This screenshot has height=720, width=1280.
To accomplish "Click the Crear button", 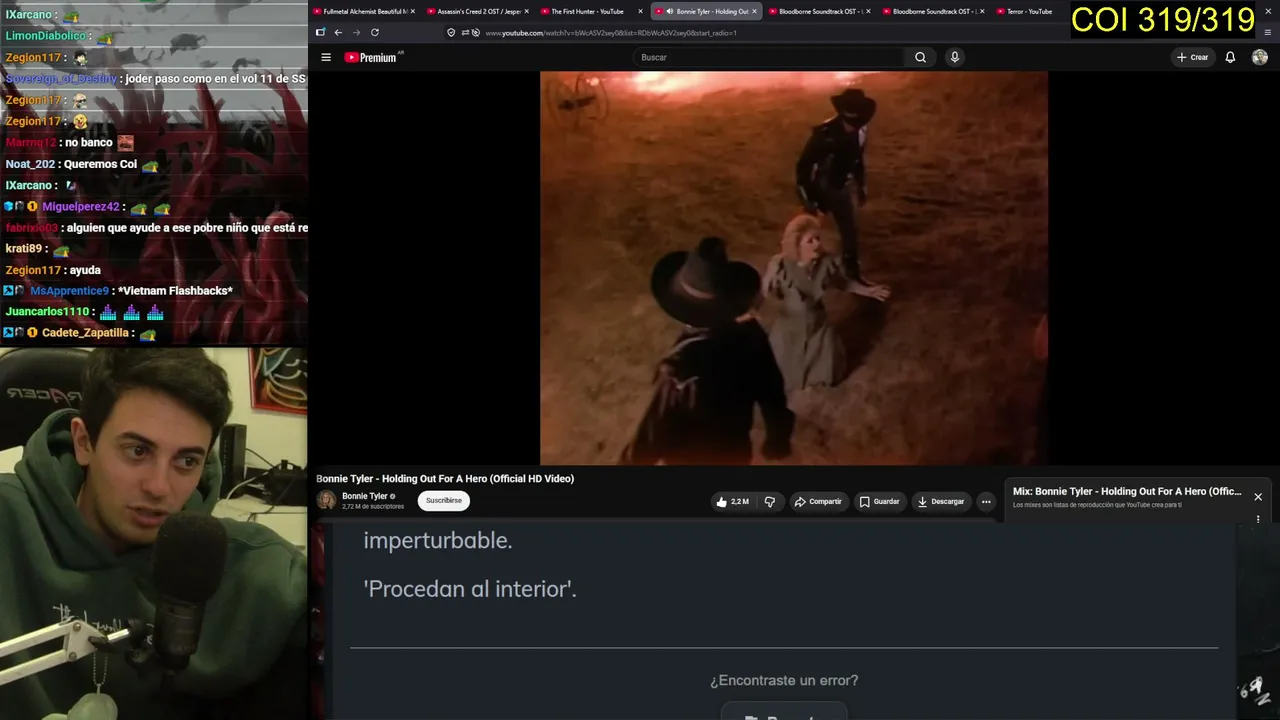I will coord(1192,57).
